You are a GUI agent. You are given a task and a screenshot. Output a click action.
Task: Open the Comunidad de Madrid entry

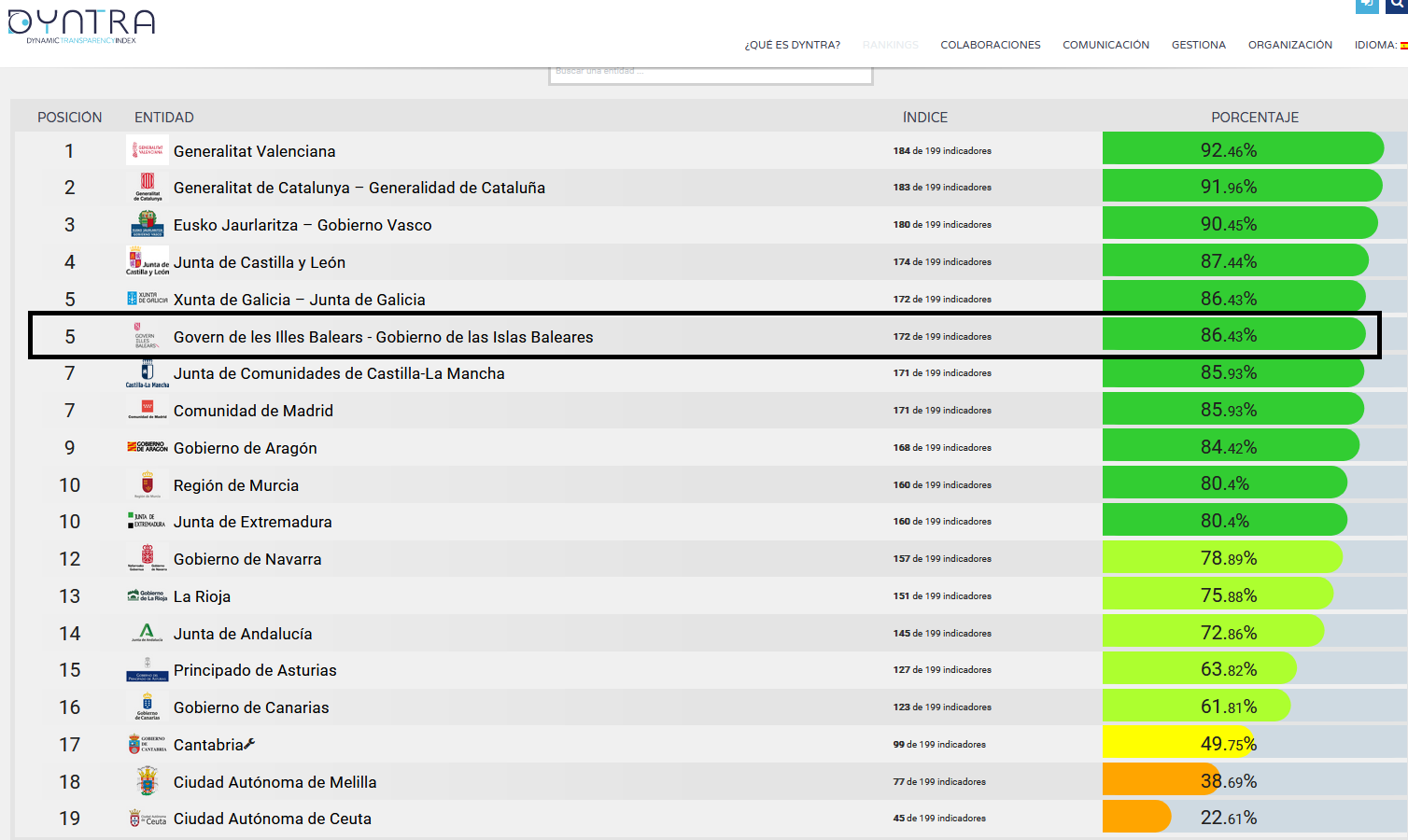[x=253, y=411]
